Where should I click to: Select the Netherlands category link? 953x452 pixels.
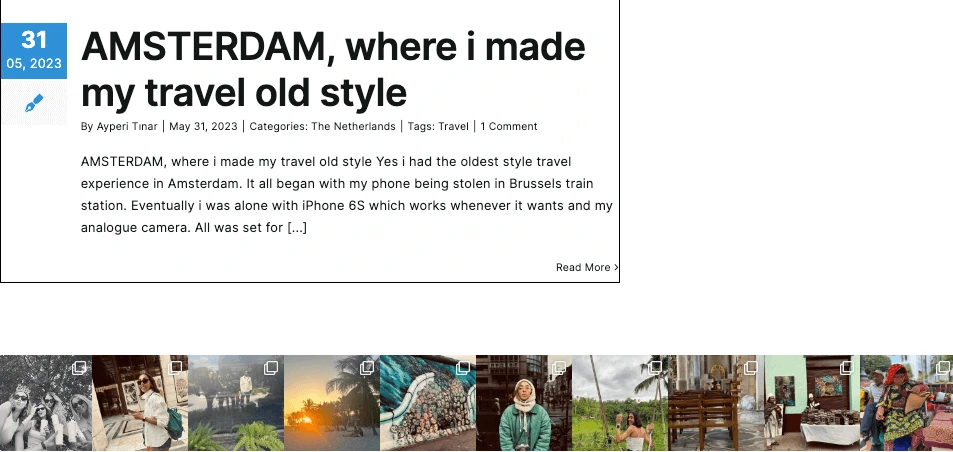(353, 126)
